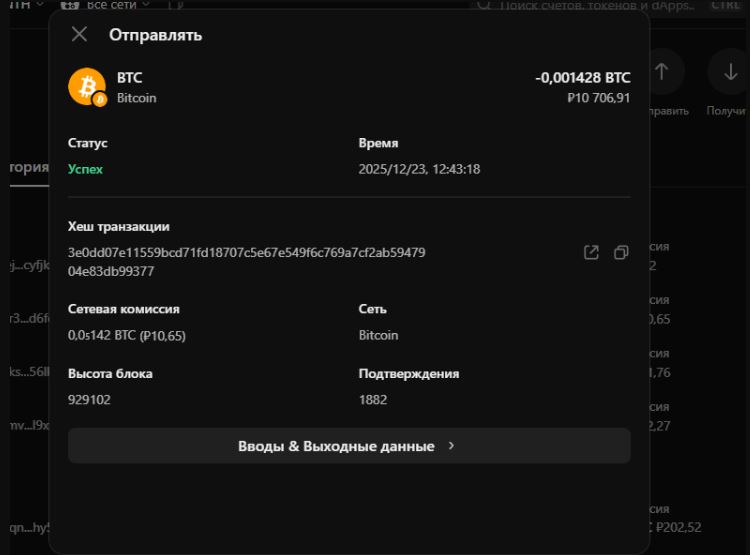Open history entry ending in cyfjk
Image resolution: width=750 pixels, height=555 pixels.
(27, 266)
